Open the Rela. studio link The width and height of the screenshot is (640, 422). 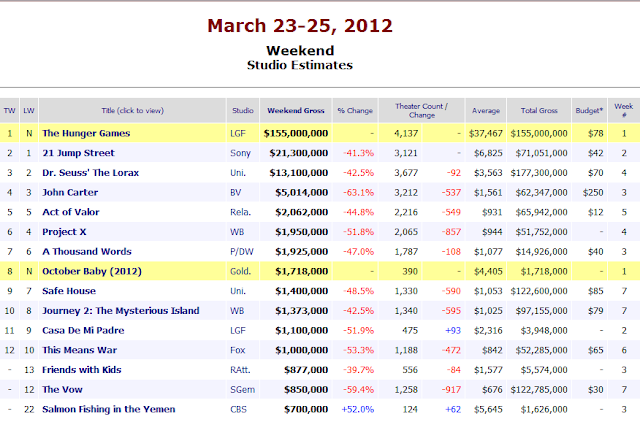click(240, 212)
